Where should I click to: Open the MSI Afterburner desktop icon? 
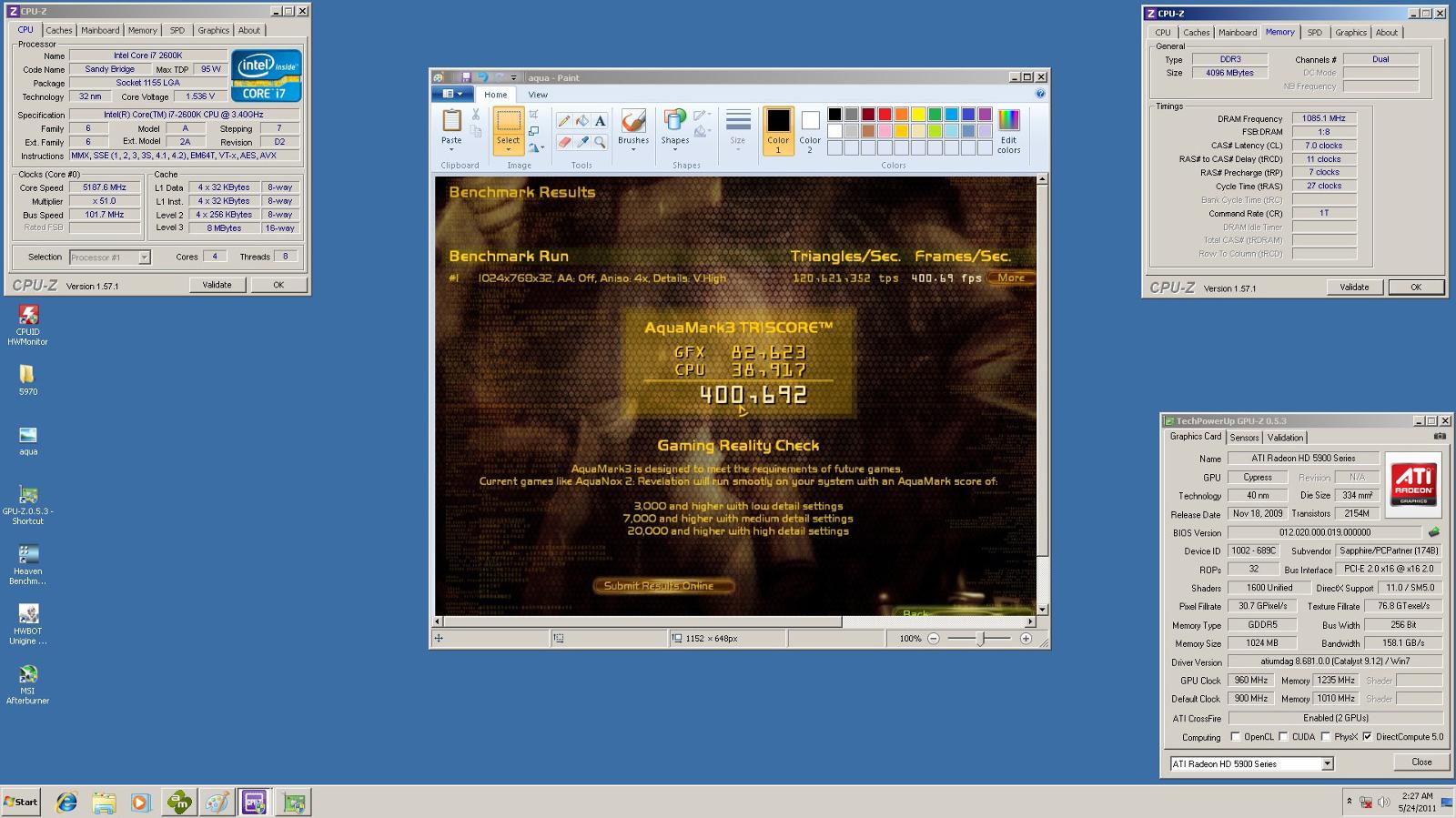point(28,685)
